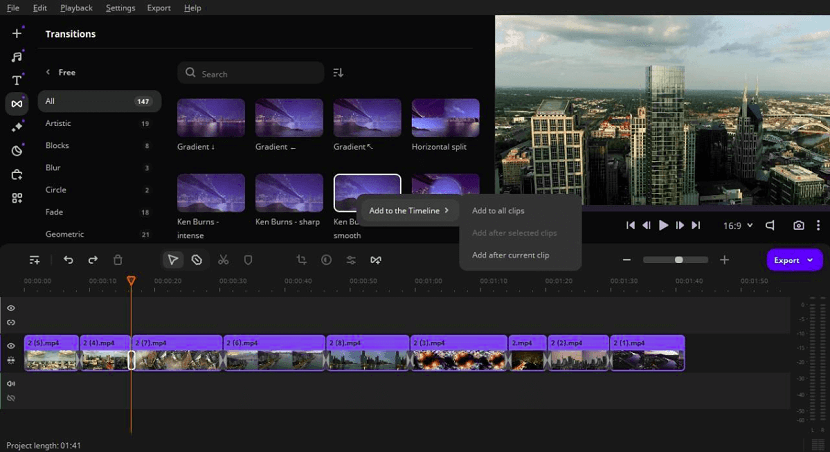Open the Export menu in menu bar
Screen dimensions: 830x452
tap(159, 8)
